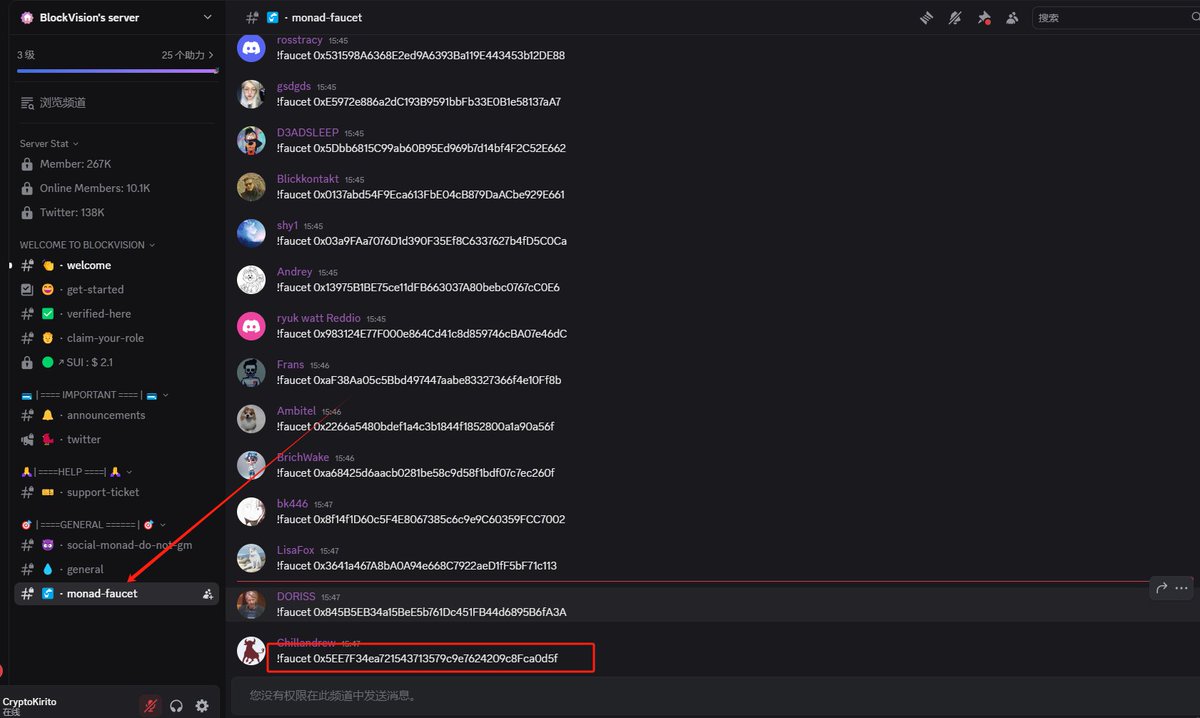Open the twitter channel
Image resolution: width=1200 pixels, height=718 pixels.
click(115, 440)
